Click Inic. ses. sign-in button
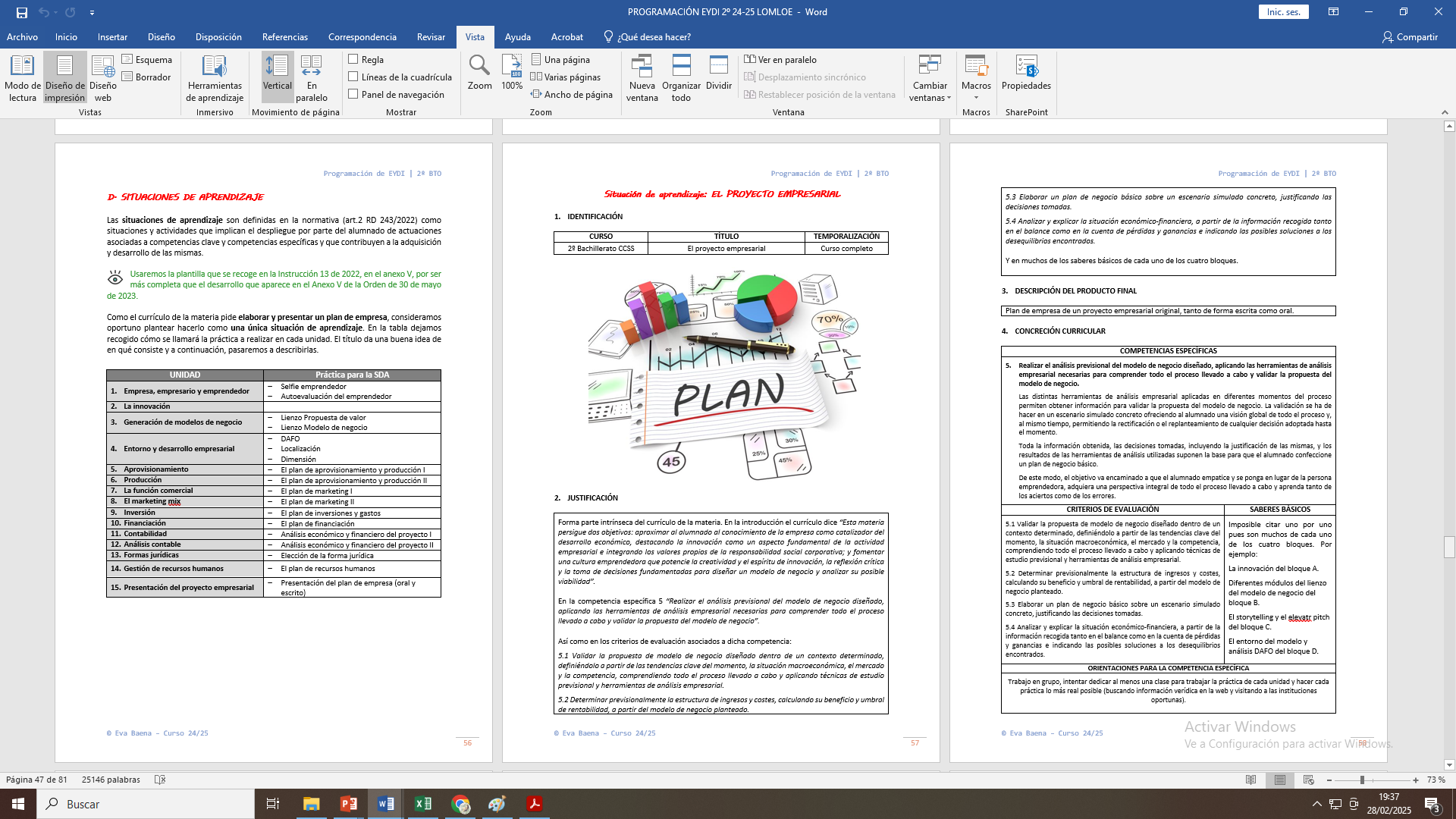This screenshot has height=819, width=1456. click(x=1283, y=12)
